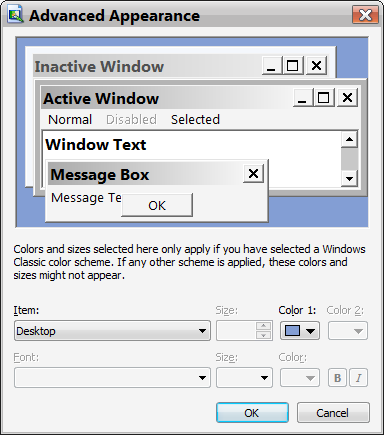Click the Advanced Appearance title bar icon
Screen dimensions: 384x435
coord(15,15)
